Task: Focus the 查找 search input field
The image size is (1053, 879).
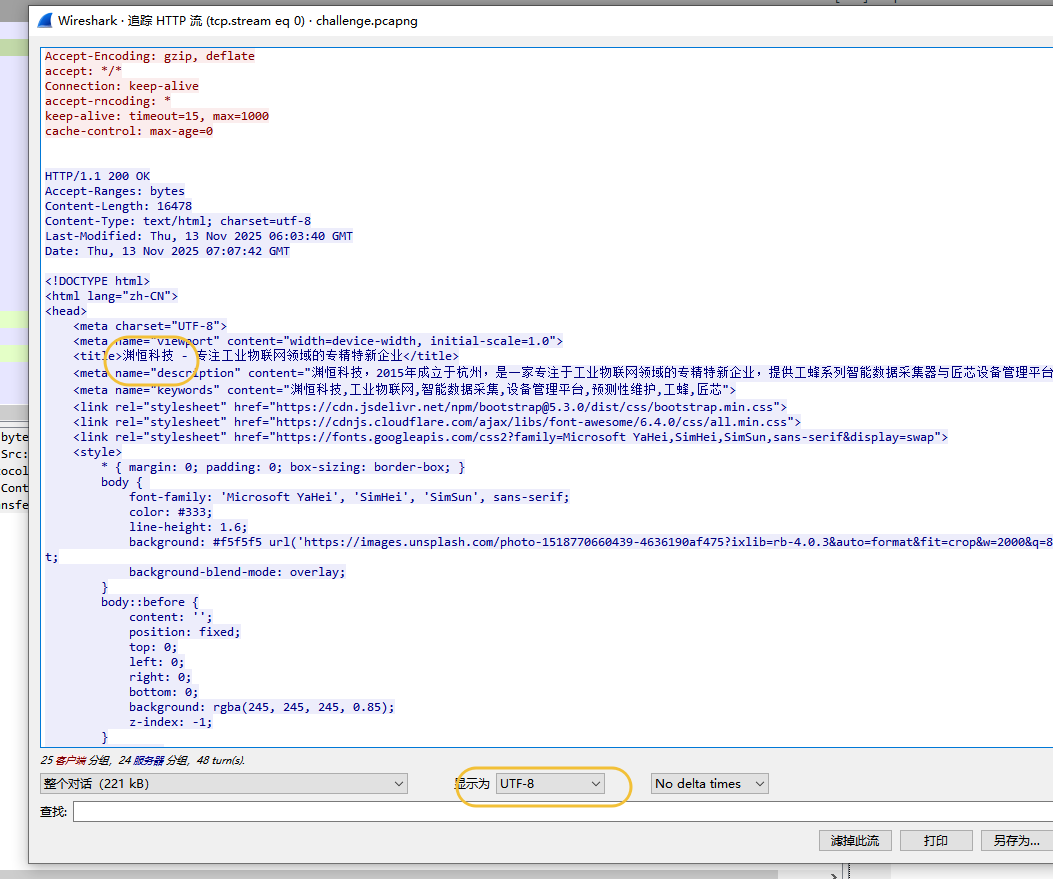Action: coord(560,812)
